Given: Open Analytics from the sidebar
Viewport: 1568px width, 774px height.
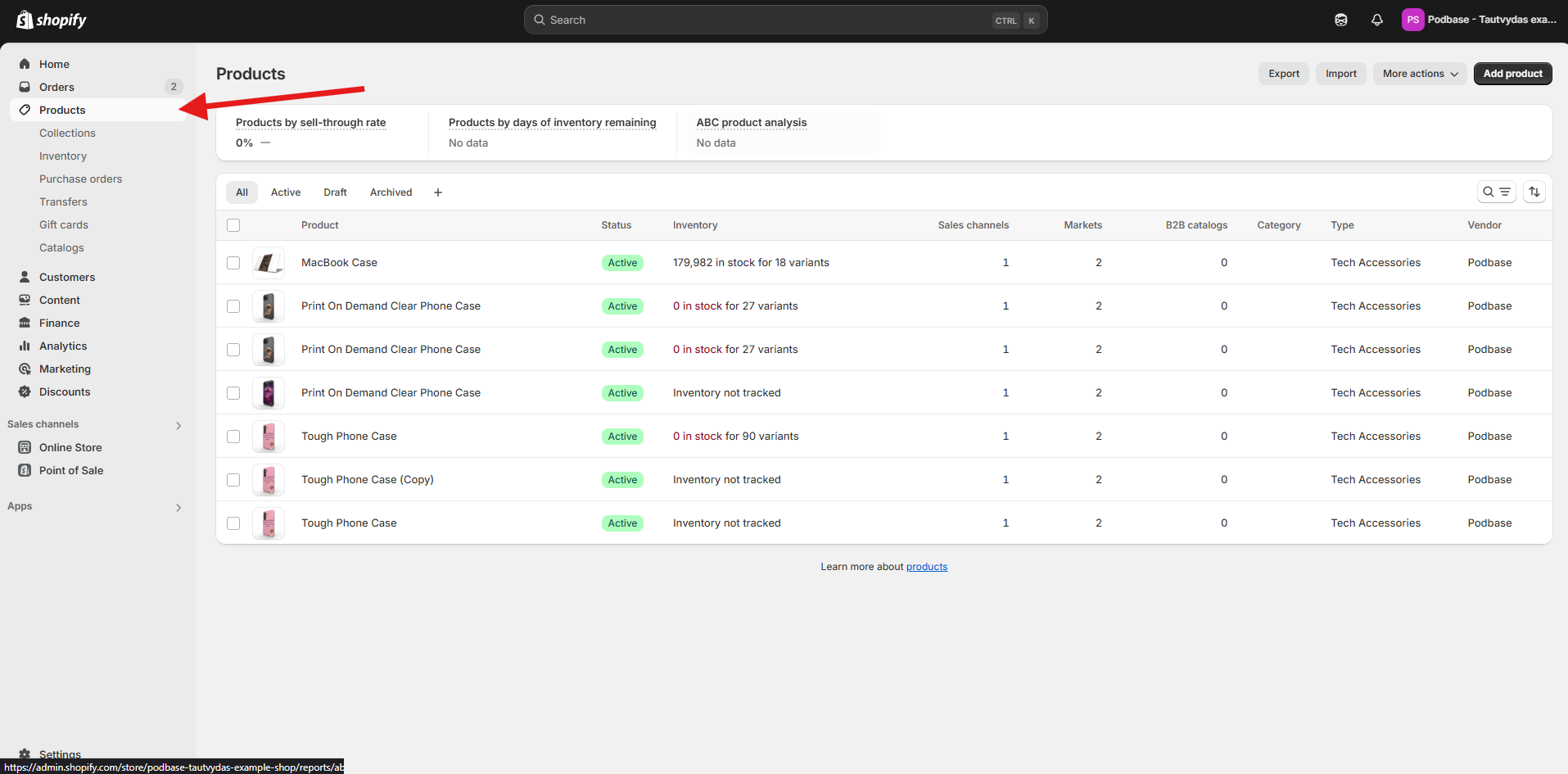Looking at the screenshot, I should (x=63, y=346).
